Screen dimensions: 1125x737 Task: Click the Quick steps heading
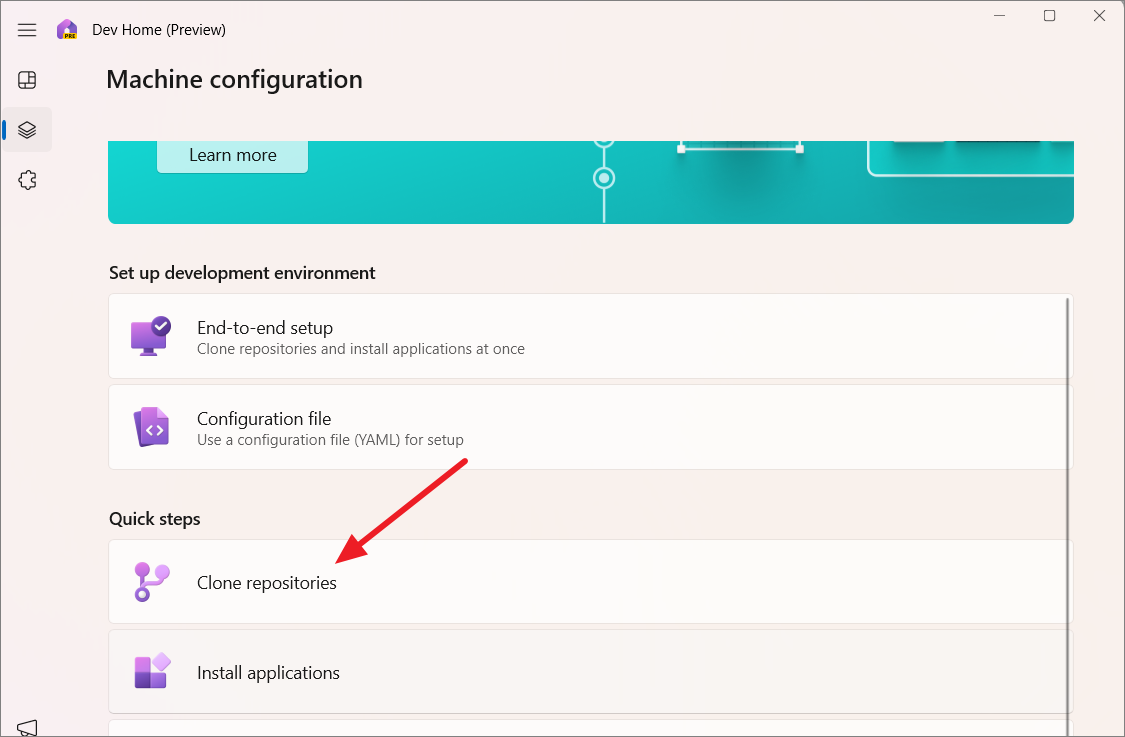click(x=154, y=519)
